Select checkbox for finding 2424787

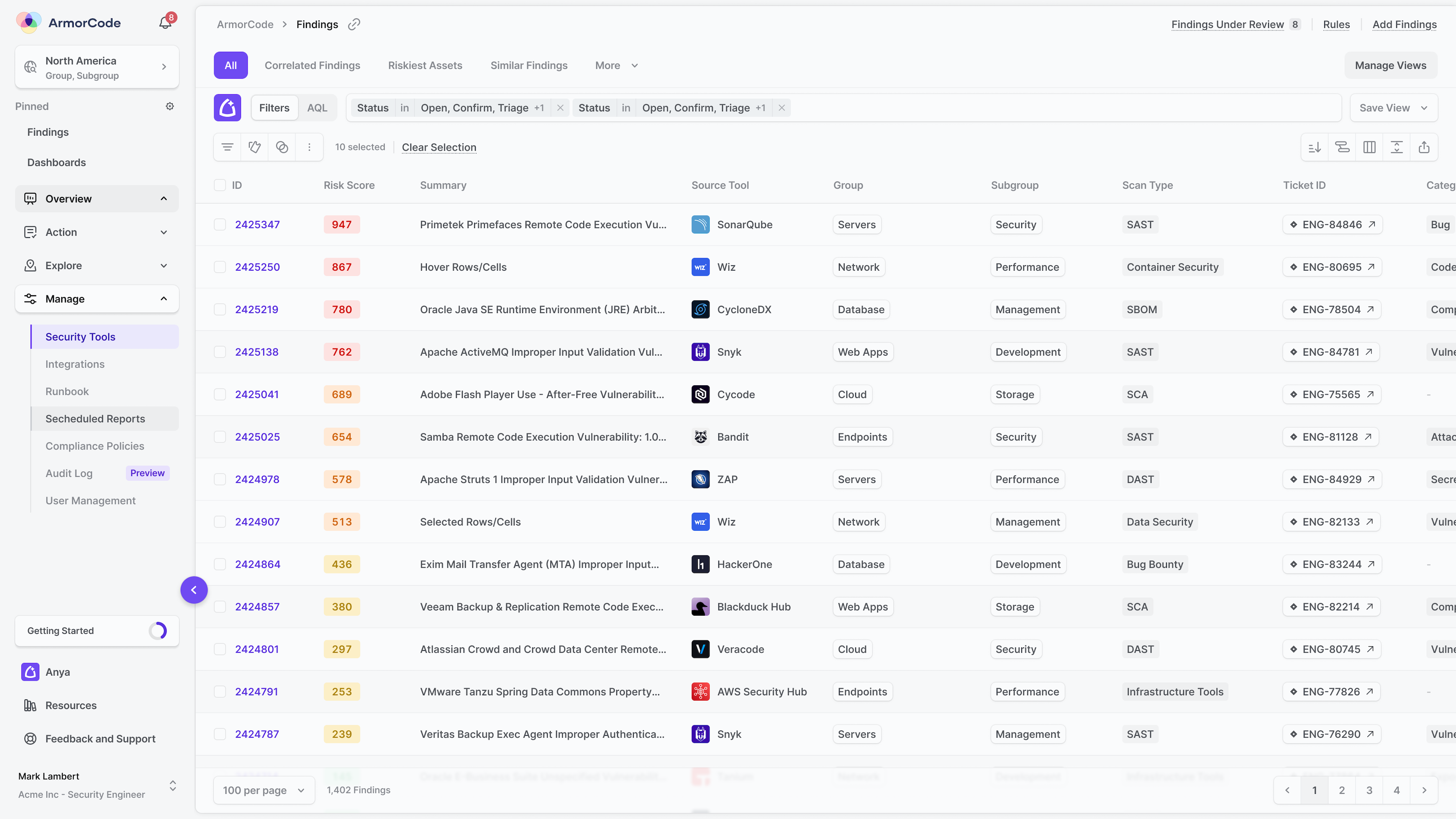point(220,734)
